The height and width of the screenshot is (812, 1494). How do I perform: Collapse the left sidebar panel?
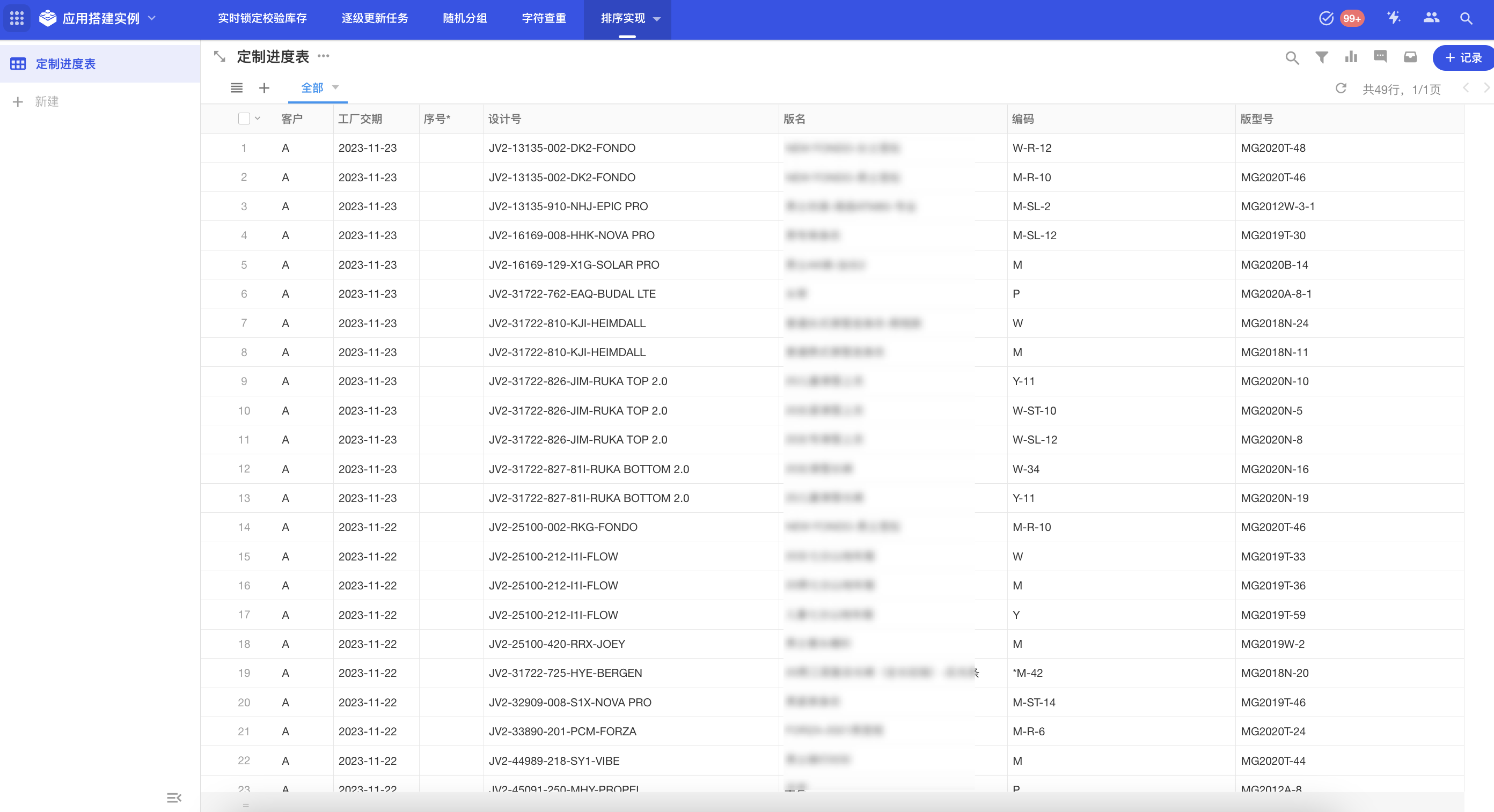tap(174, 798)
